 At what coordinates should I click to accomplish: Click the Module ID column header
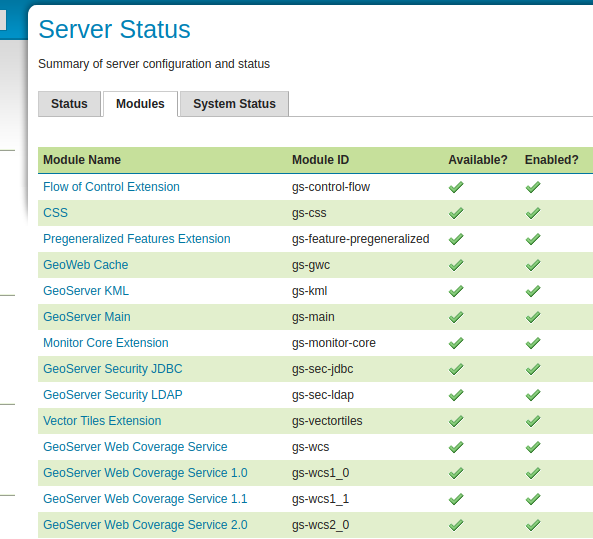click(x=320, y=160)
